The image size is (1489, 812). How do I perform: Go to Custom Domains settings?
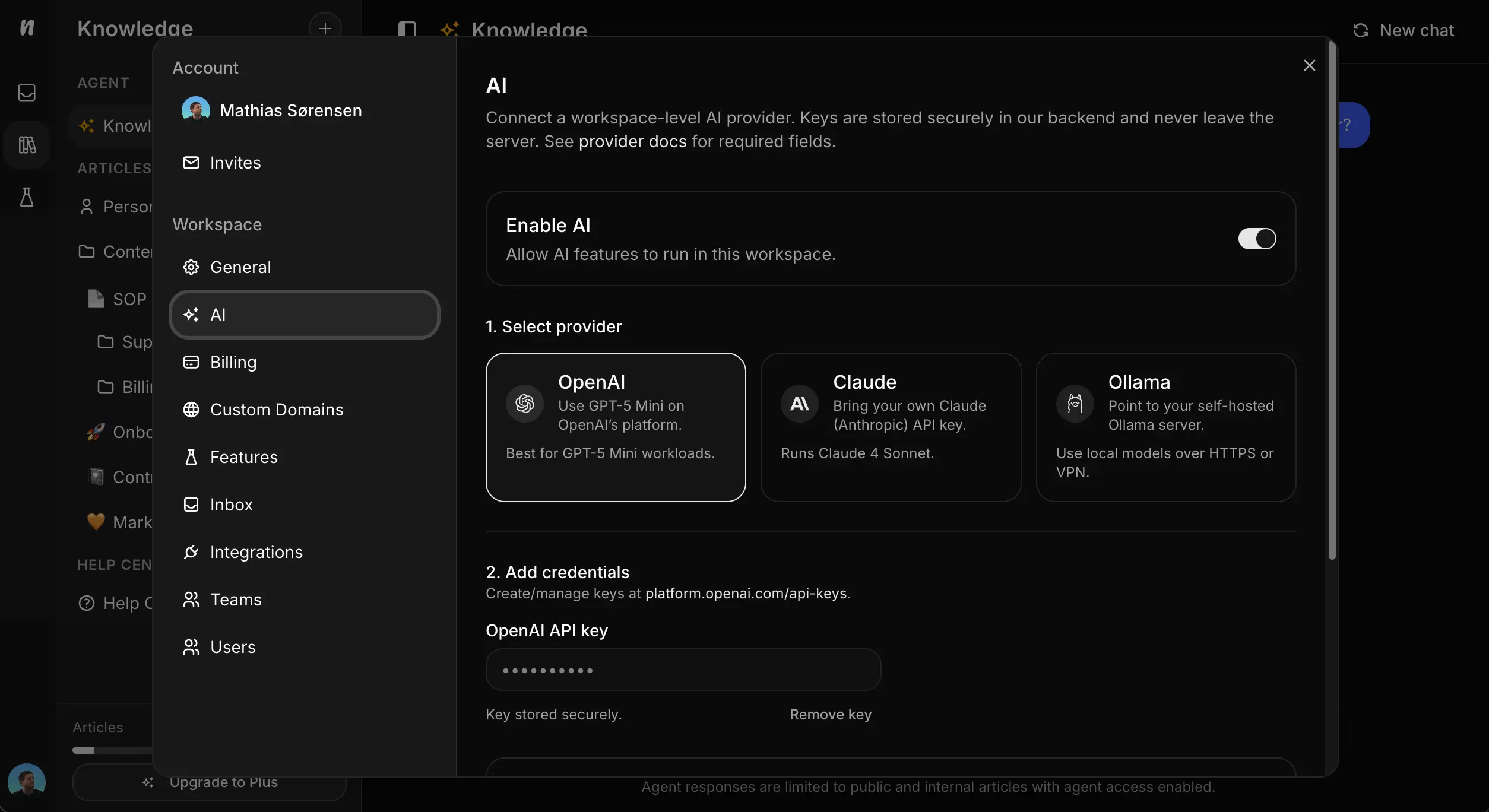(277, 410)
